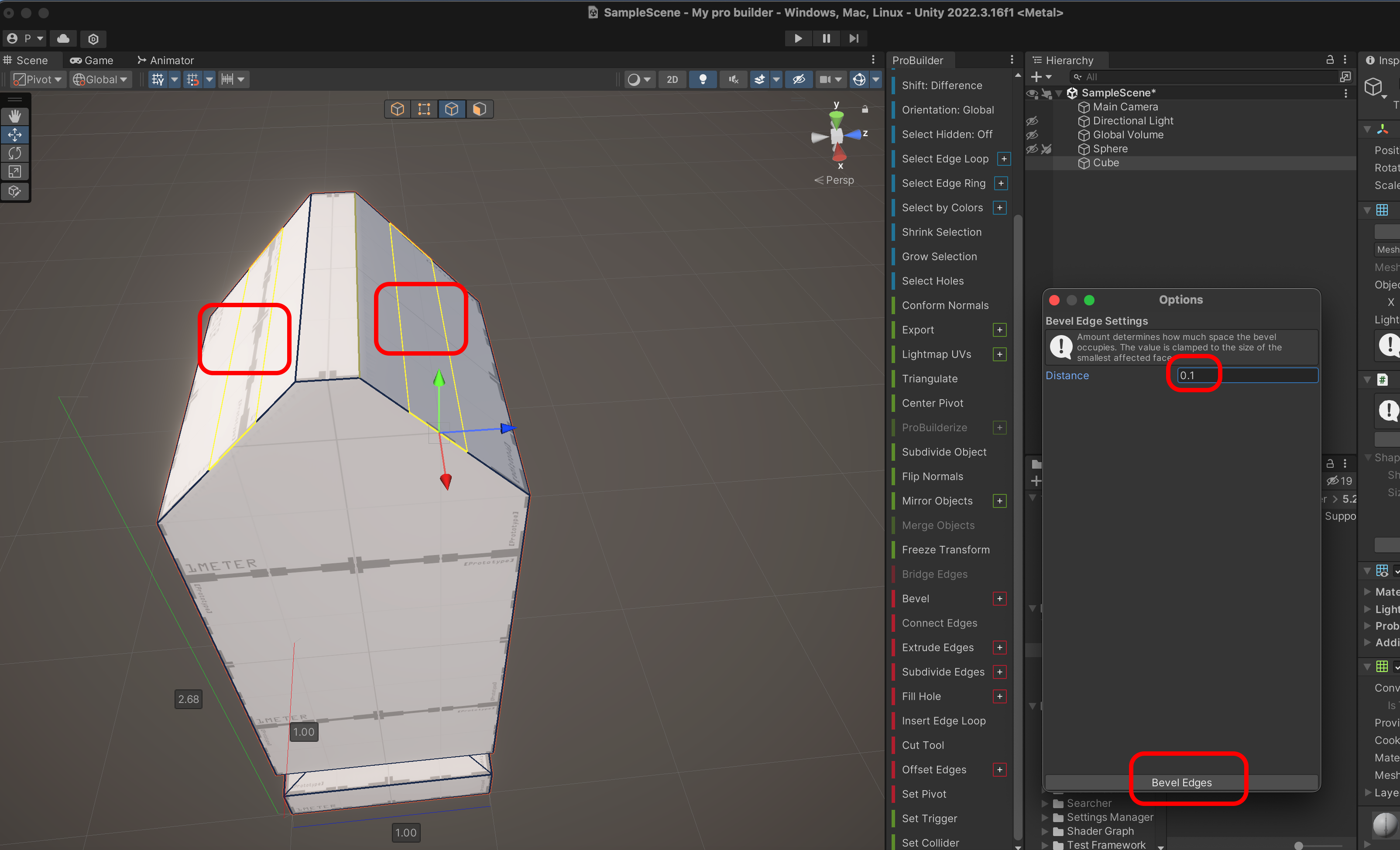Switch to ProBuilder face selection mode
This screenshot has width=1400, height=850.
pos(479,109)
